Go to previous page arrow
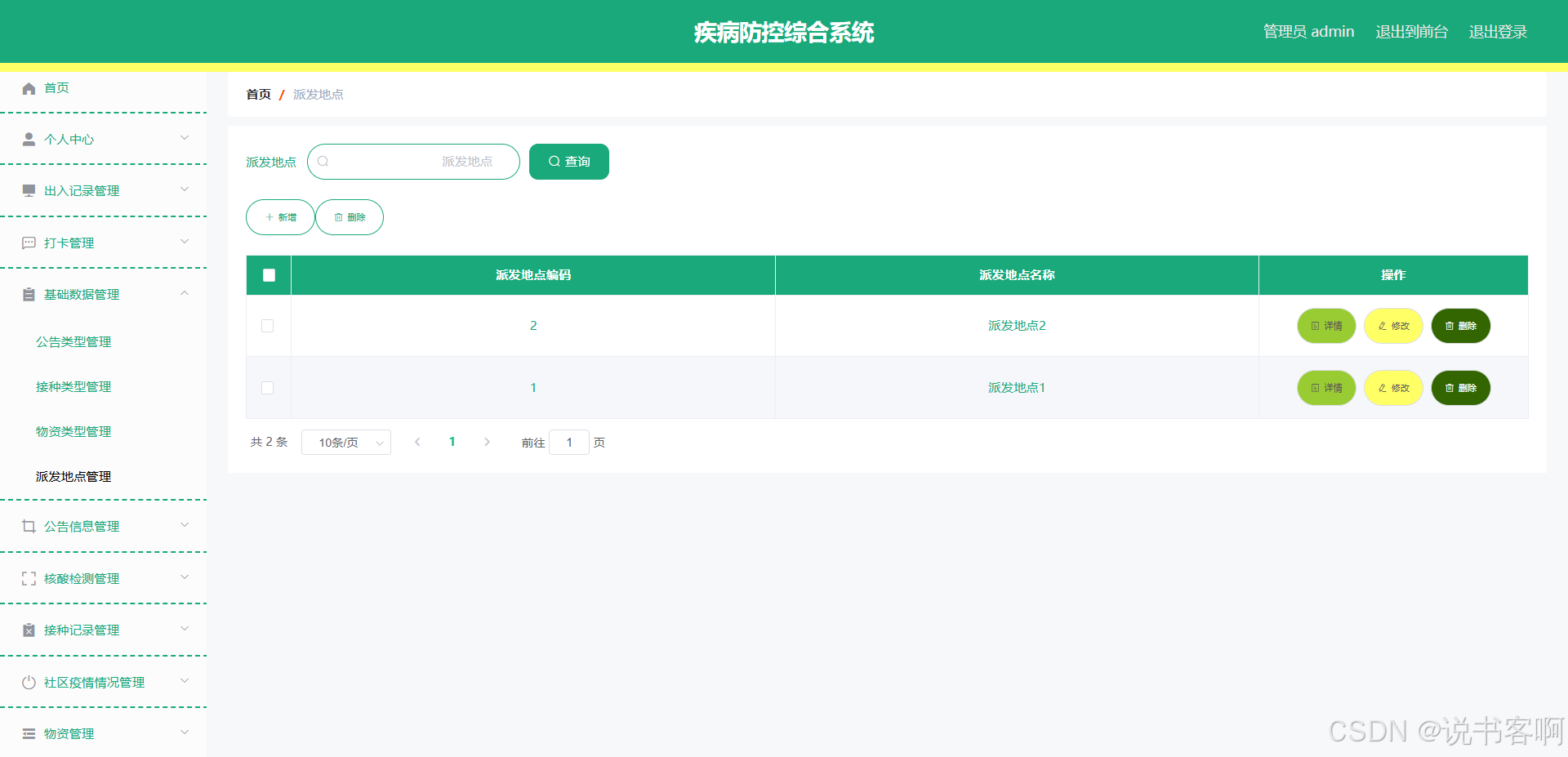1568x757 pixels. (417, 442)
